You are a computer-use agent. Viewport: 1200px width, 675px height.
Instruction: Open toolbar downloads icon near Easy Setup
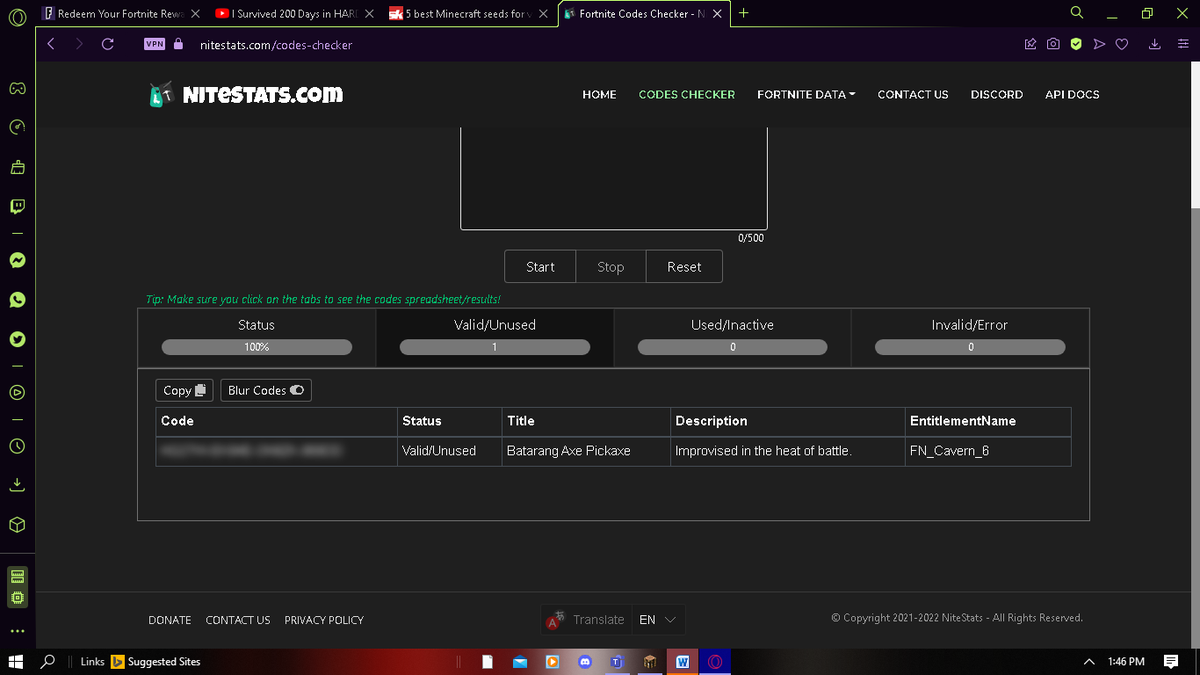click(x=1155, y=44)
